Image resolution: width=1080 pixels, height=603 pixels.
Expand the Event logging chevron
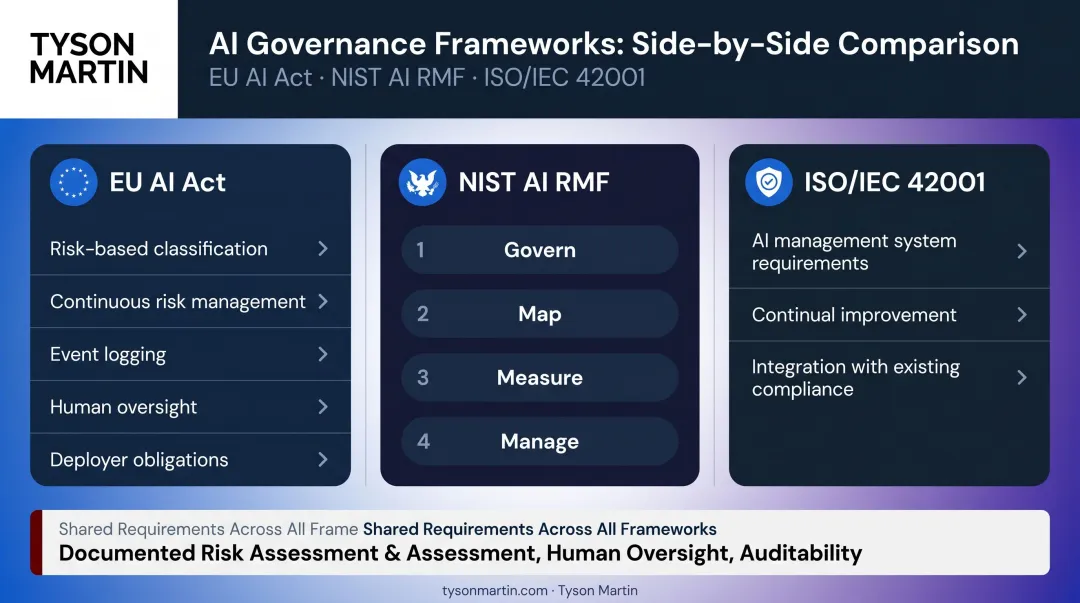click(x=323, y=354)
